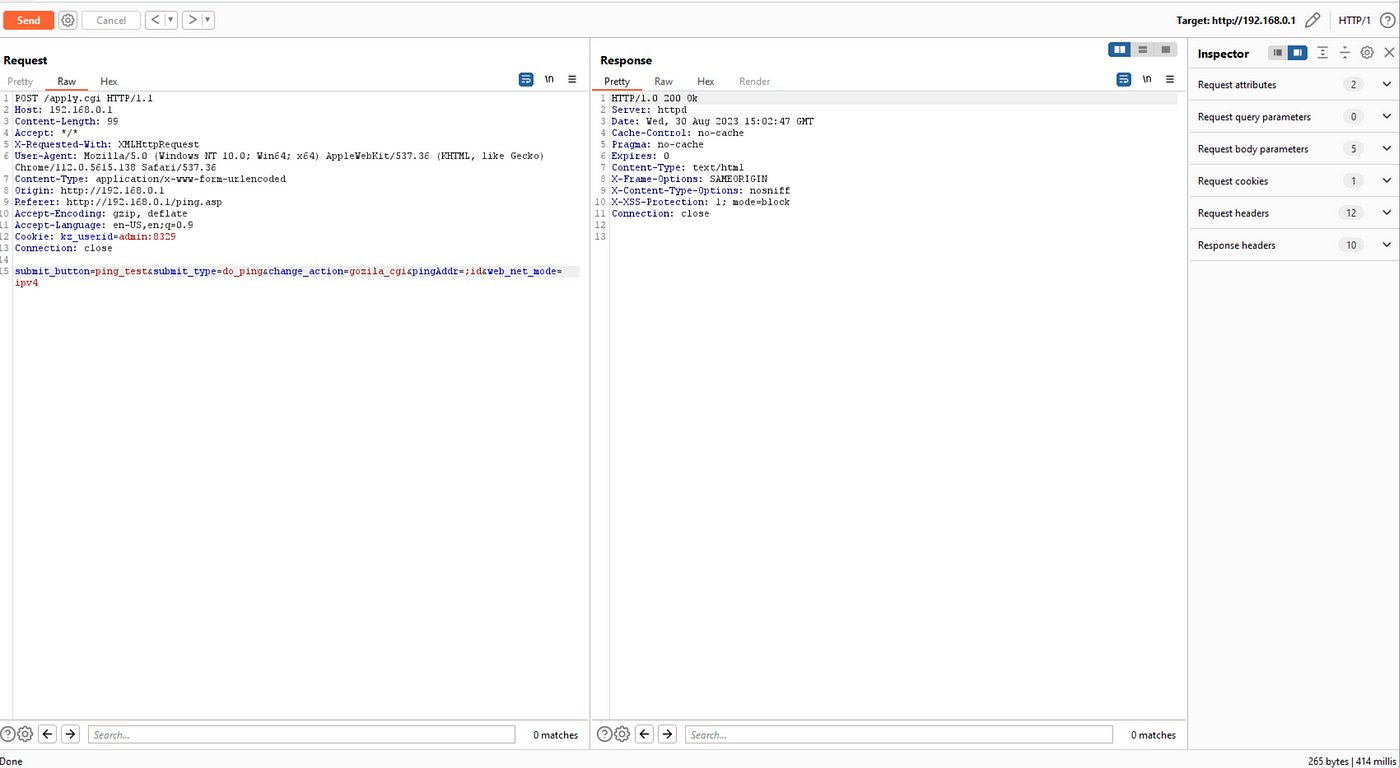Switch Request view to Hex tab

tap(108, 81)
